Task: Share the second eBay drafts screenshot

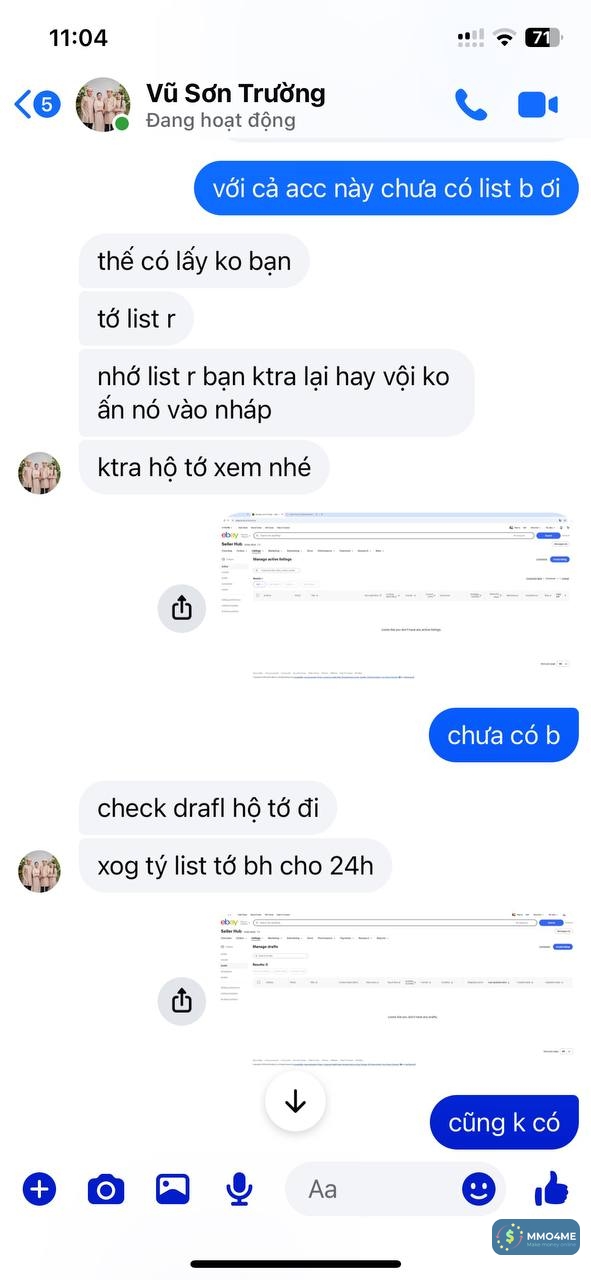Action: [x=182, y=999]
